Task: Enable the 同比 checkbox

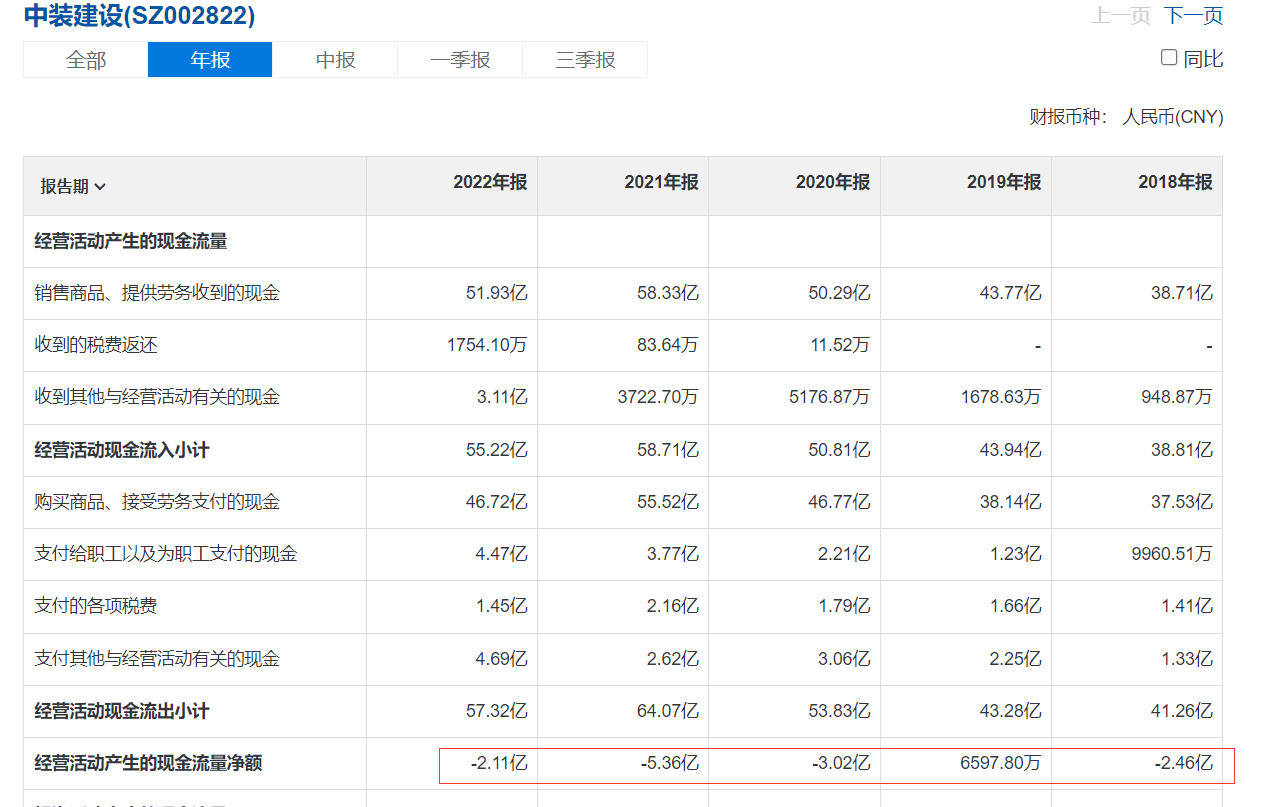Action: click(x=1169, y=58)
